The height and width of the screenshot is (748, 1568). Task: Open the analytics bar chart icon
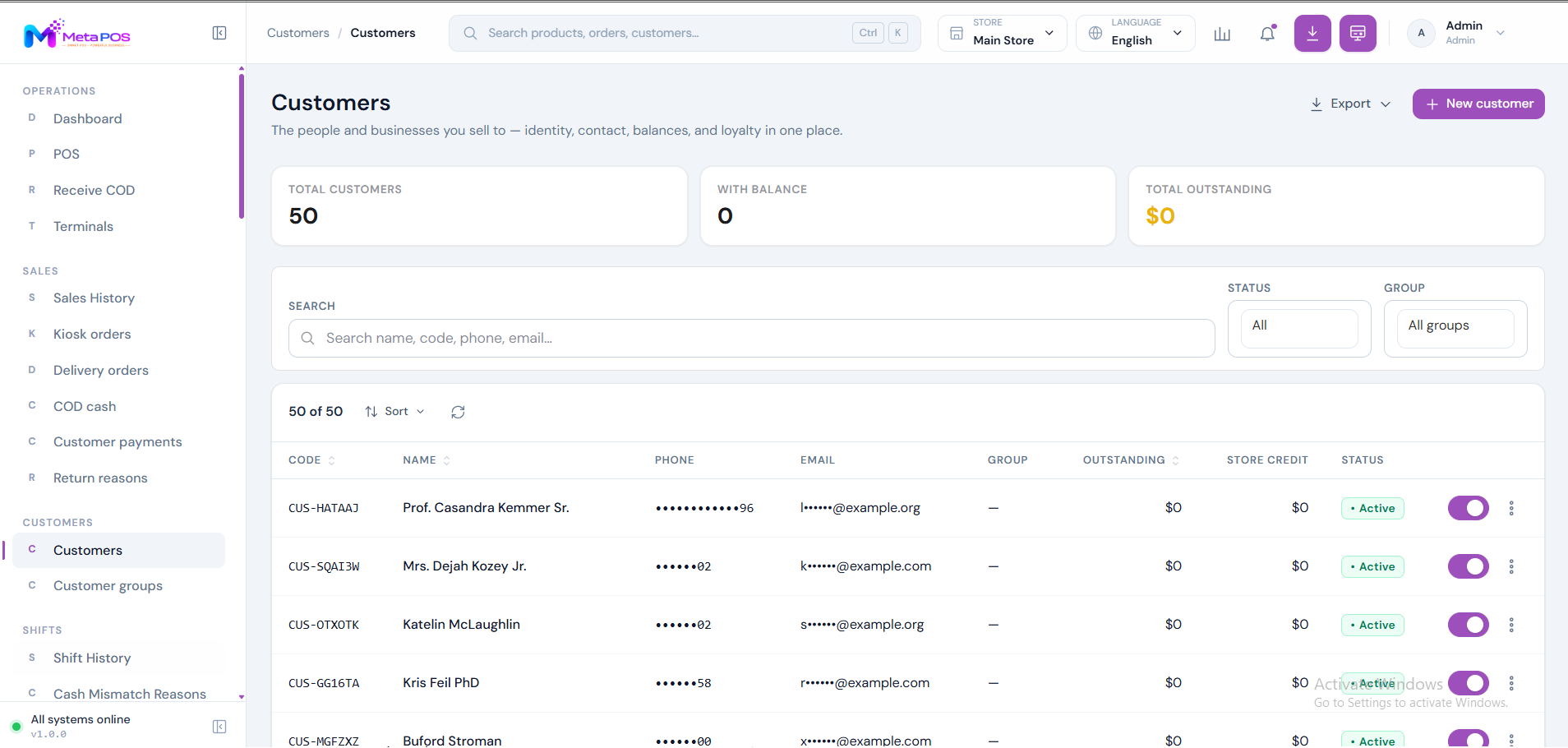1222,34
